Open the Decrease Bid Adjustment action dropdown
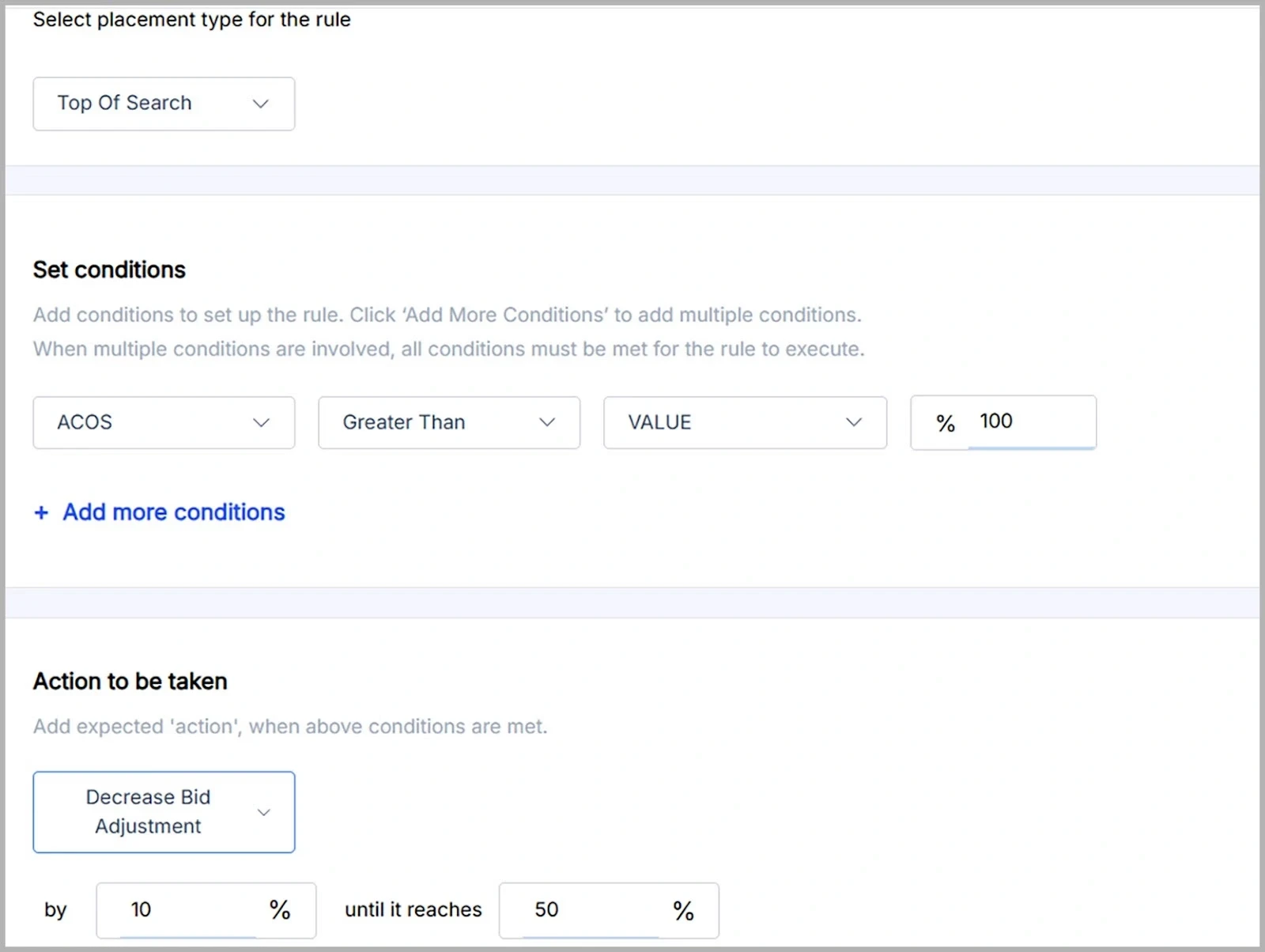1265x952 pixels. click(164, 812)
